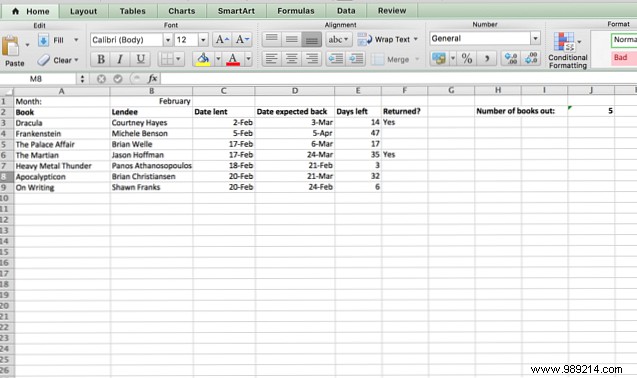Viewport: 637px width, 378px height.
Task: Align text to bottom of cell
Action: [312, 39]
